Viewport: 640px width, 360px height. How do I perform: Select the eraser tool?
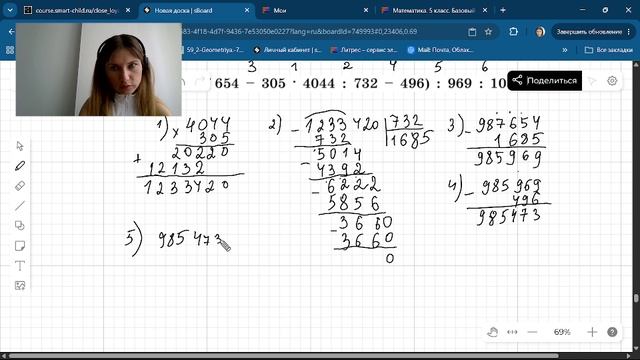point(20,186)
